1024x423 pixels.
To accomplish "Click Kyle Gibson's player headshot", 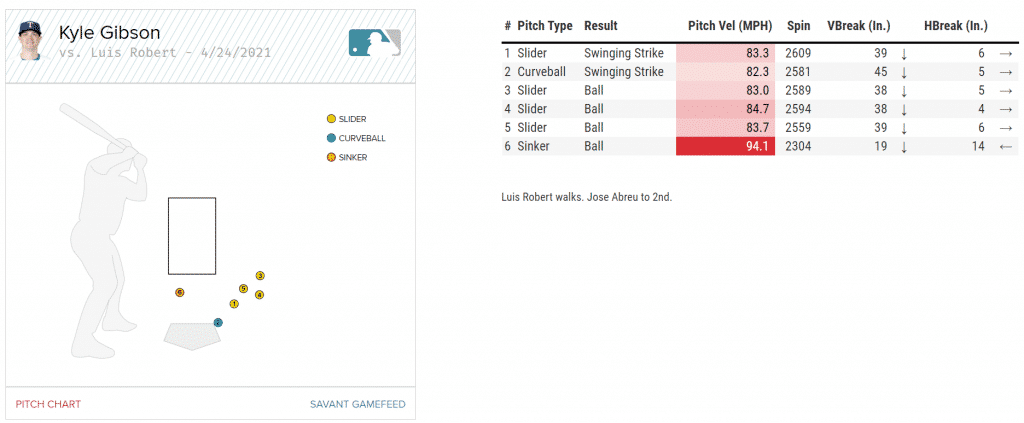I will pyautogui.click(x=29, y=42).
